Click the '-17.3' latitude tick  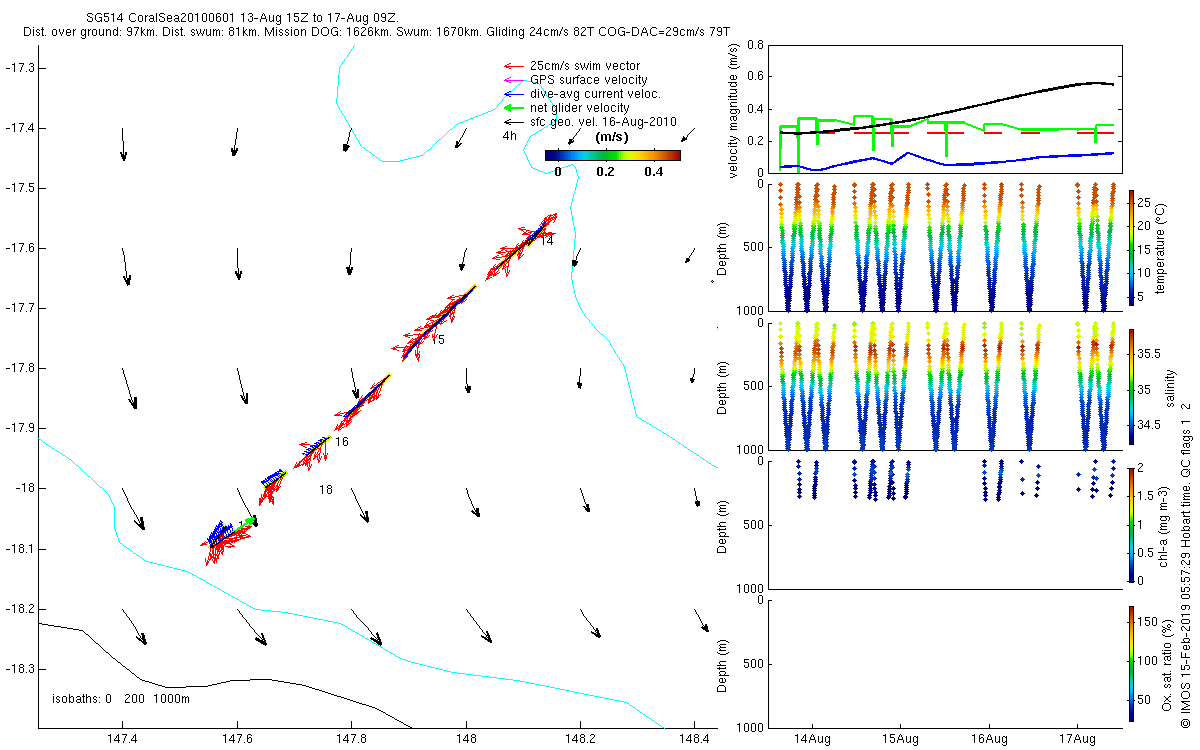(20, 68)
